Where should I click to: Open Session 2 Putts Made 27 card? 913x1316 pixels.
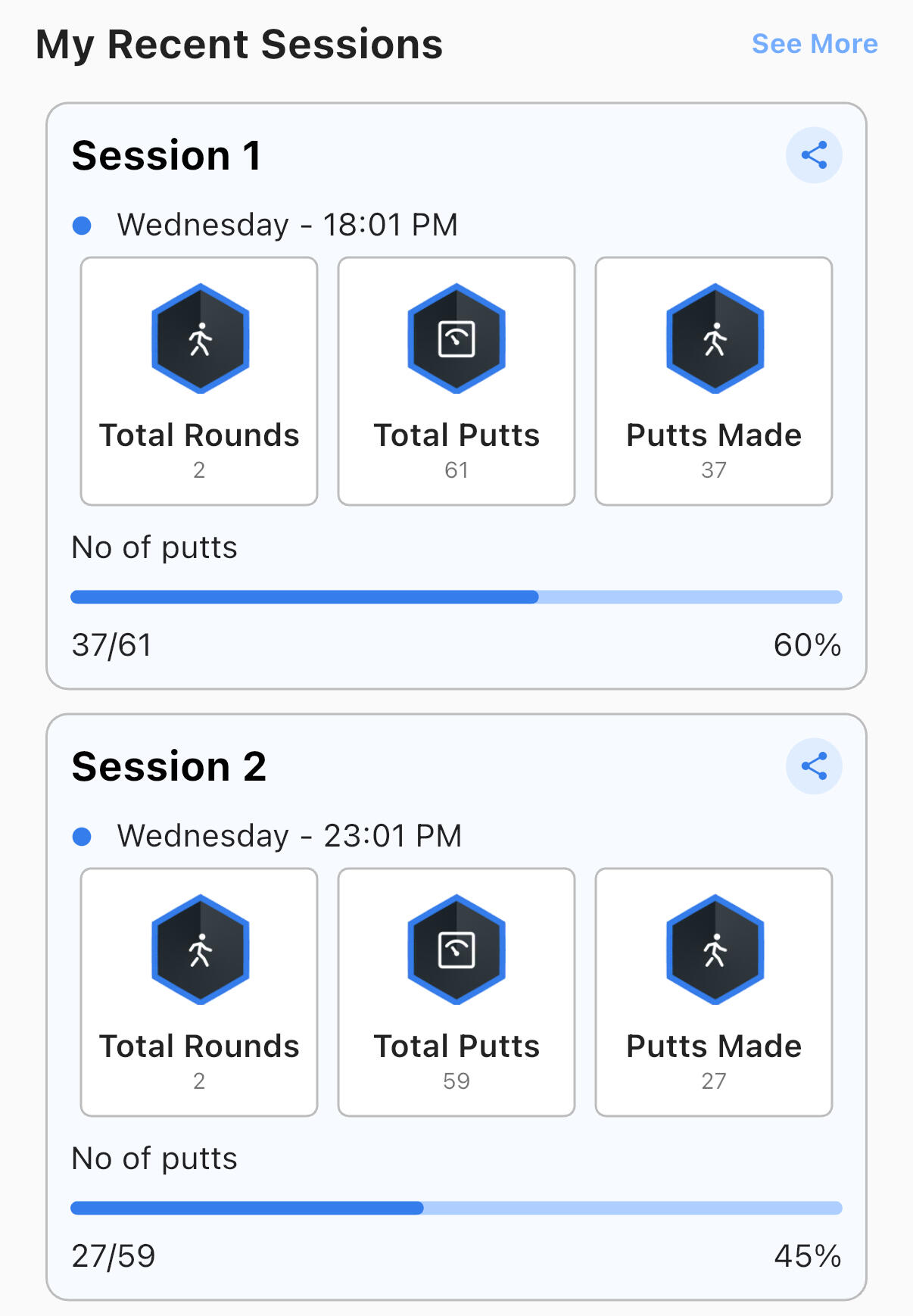coord(714,992)
